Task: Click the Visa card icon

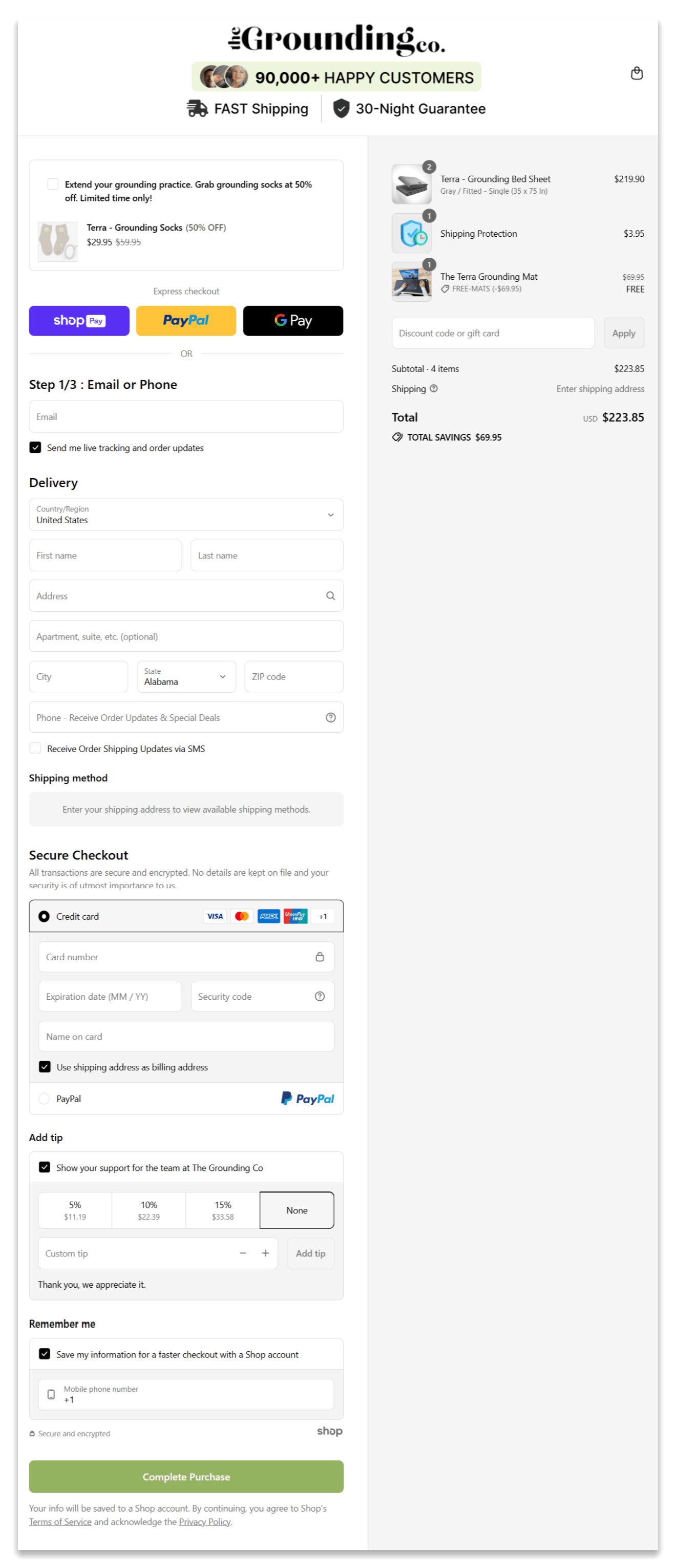Action: pyautogui.click(x=215, y=916)
